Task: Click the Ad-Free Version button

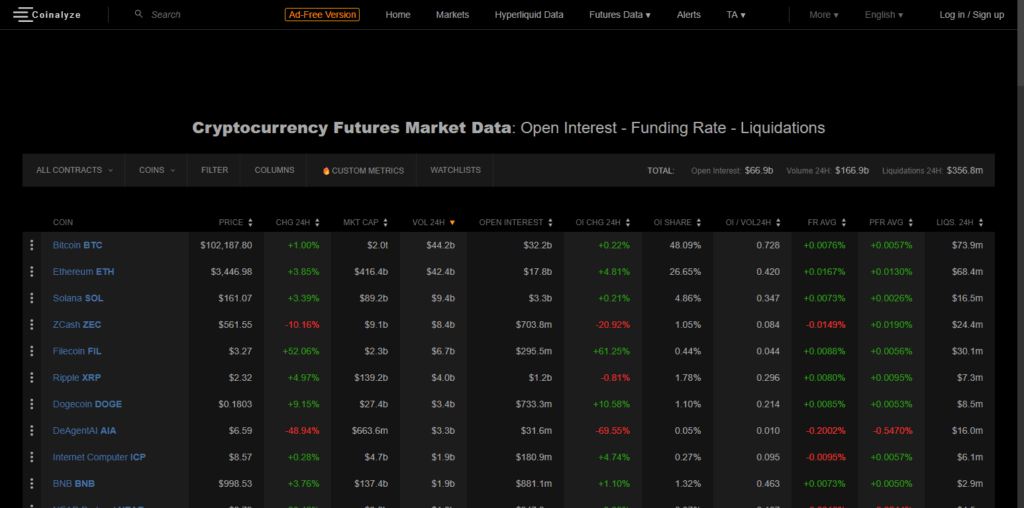Action: tap(322, 14)
